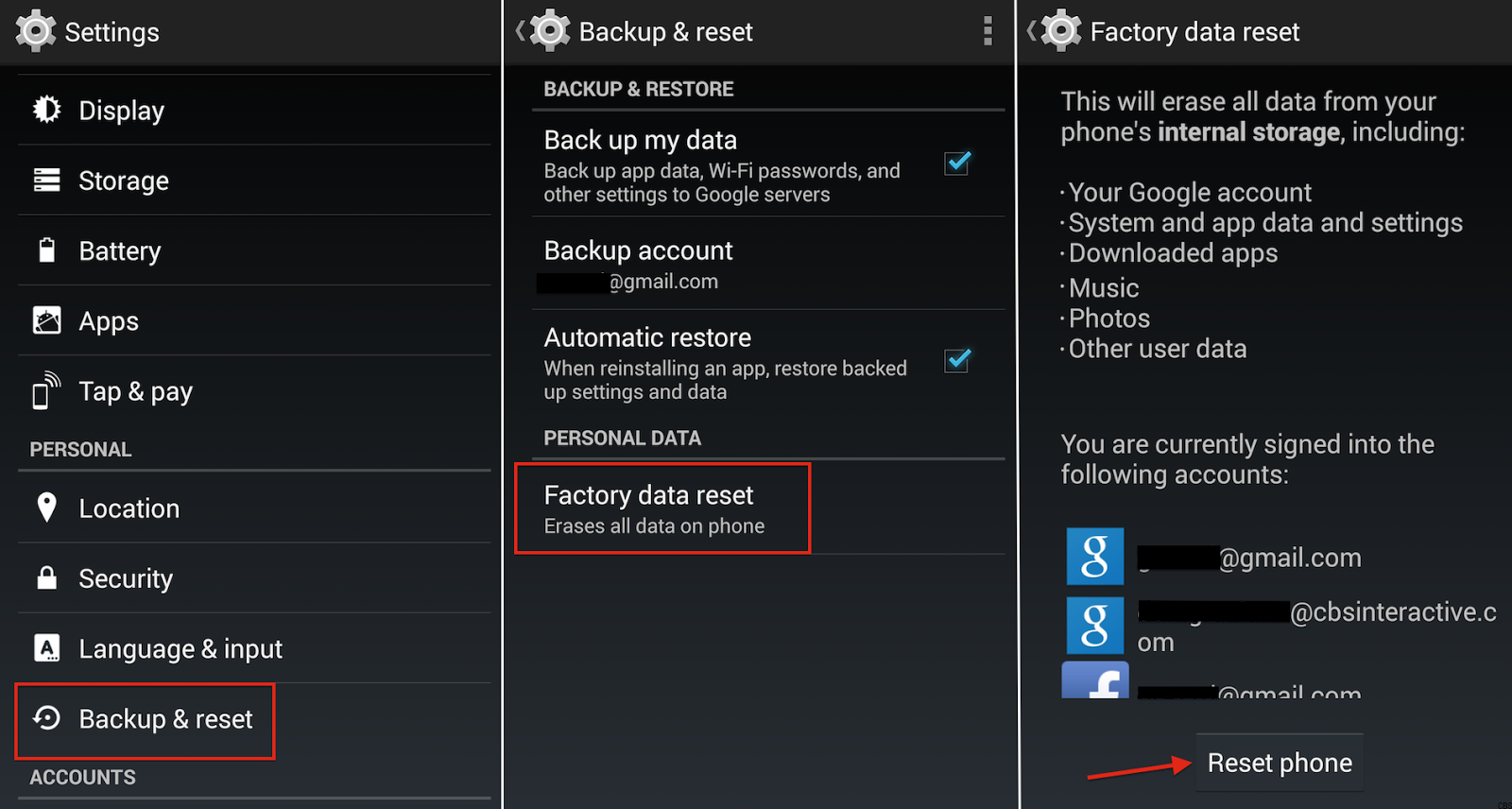1512x809 pixels.
Task: Open Backup & reset settings
Action: pos(146,720)
